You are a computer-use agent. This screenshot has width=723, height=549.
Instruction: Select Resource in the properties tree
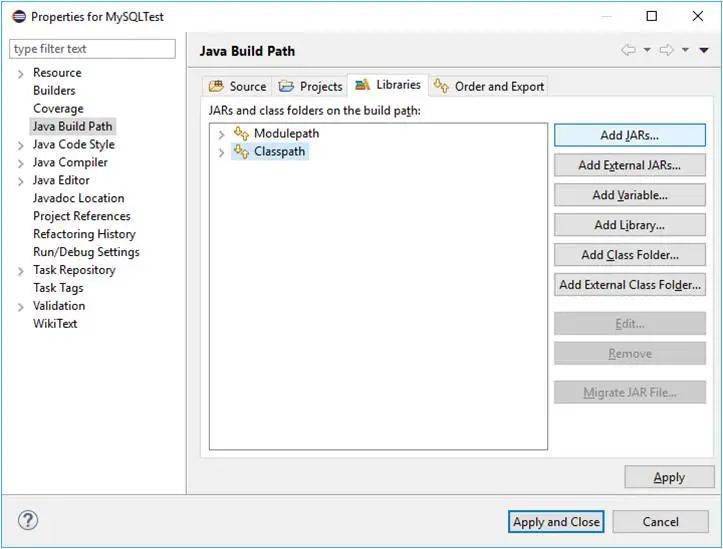(57, 73)
